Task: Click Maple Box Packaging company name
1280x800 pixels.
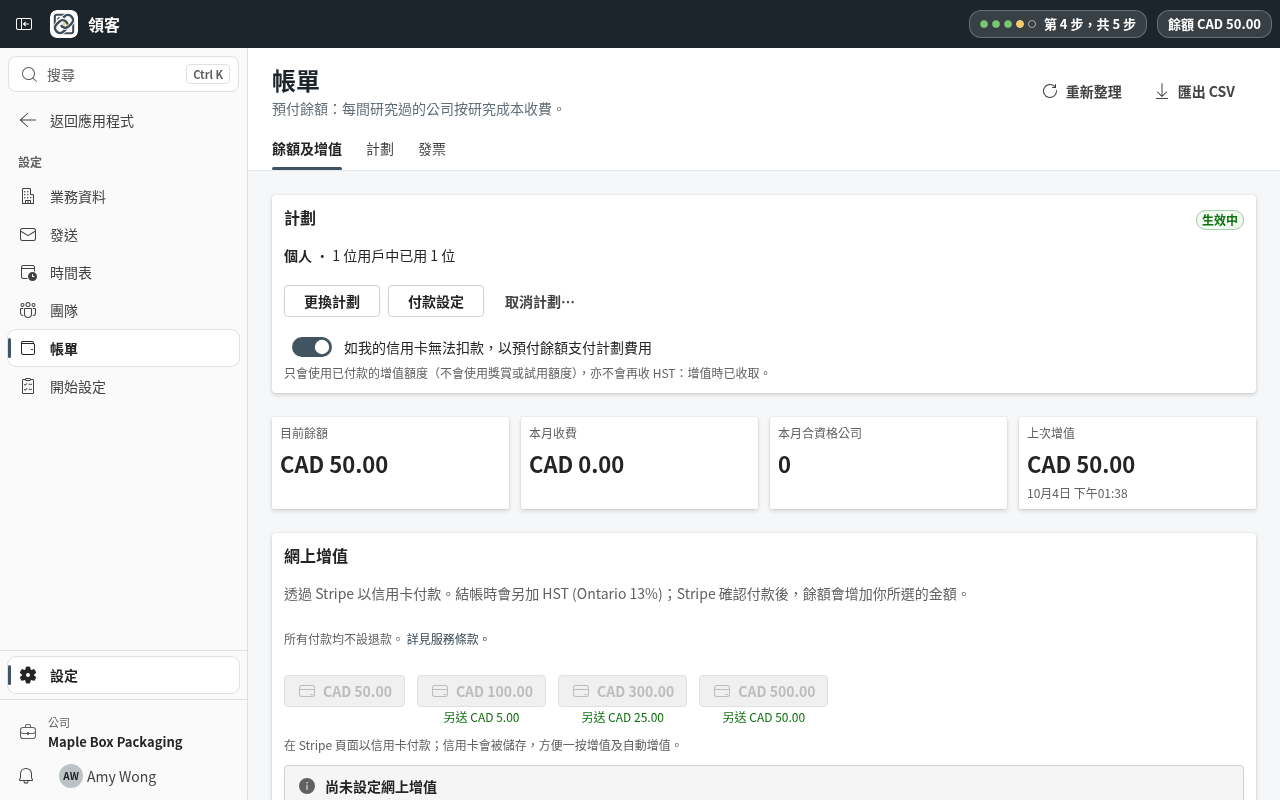Action: (x=115, y=742)
